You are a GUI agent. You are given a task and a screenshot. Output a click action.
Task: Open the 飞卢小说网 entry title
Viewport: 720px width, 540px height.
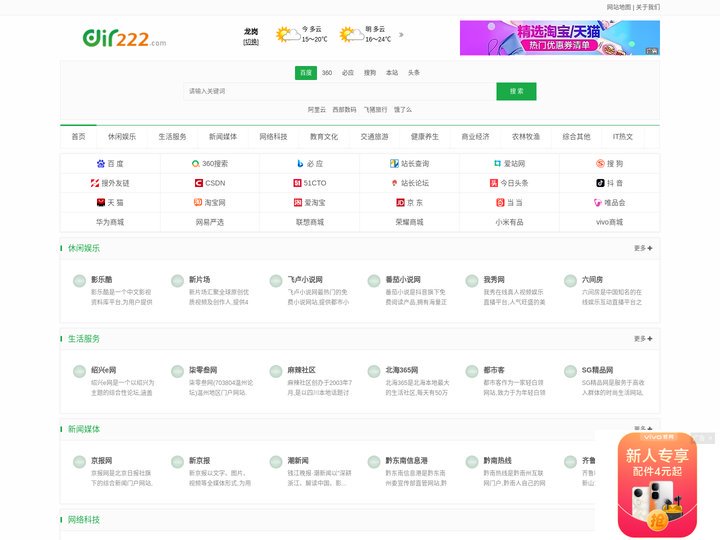(x=305, y=279)
